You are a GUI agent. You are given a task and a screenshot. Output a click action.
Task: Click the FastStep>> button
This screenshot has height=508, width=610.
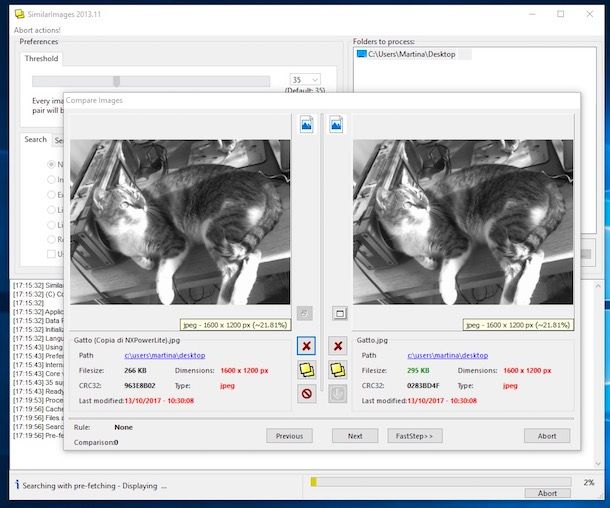(414, 436)
